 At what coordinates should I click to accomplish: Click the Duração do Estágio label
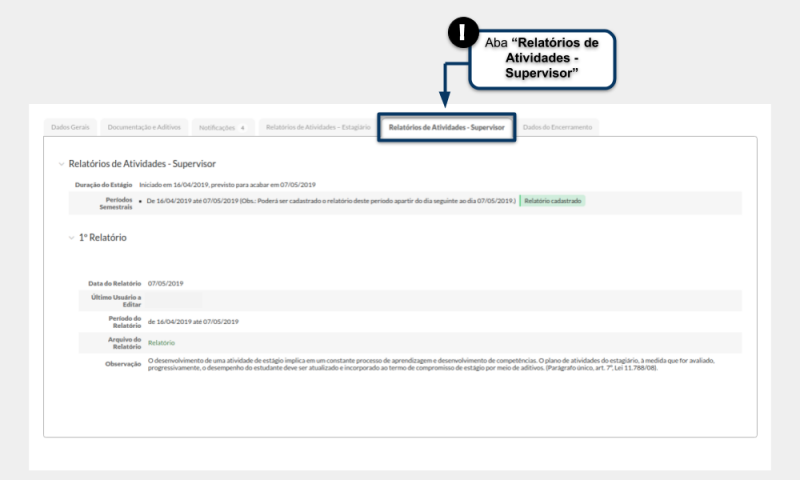pyautogui.click(x=104, y=185)
